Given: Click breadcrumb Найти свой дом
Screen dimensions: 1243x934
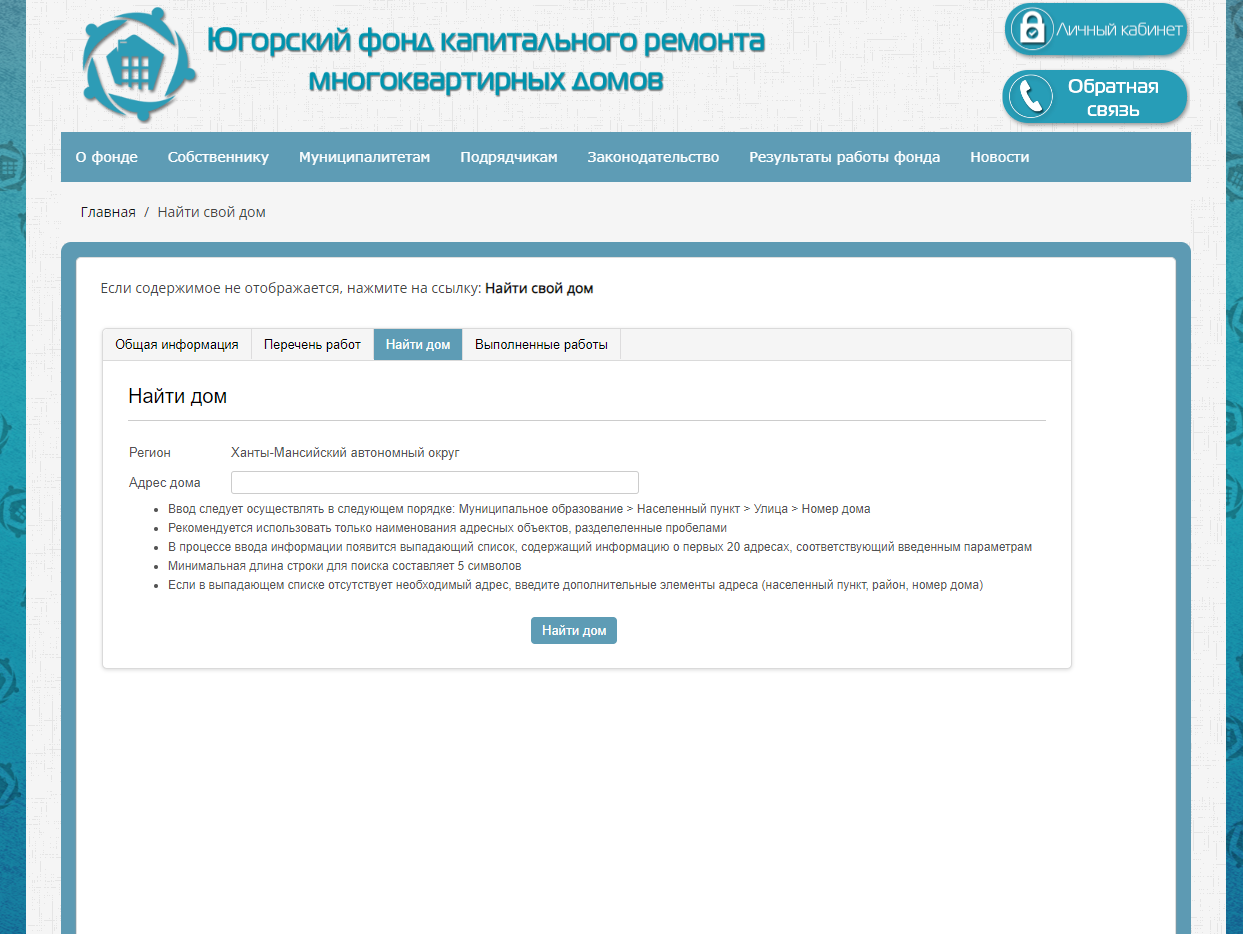Looking at the screenshot, I should pyautogui.click(x=211, y=212).
